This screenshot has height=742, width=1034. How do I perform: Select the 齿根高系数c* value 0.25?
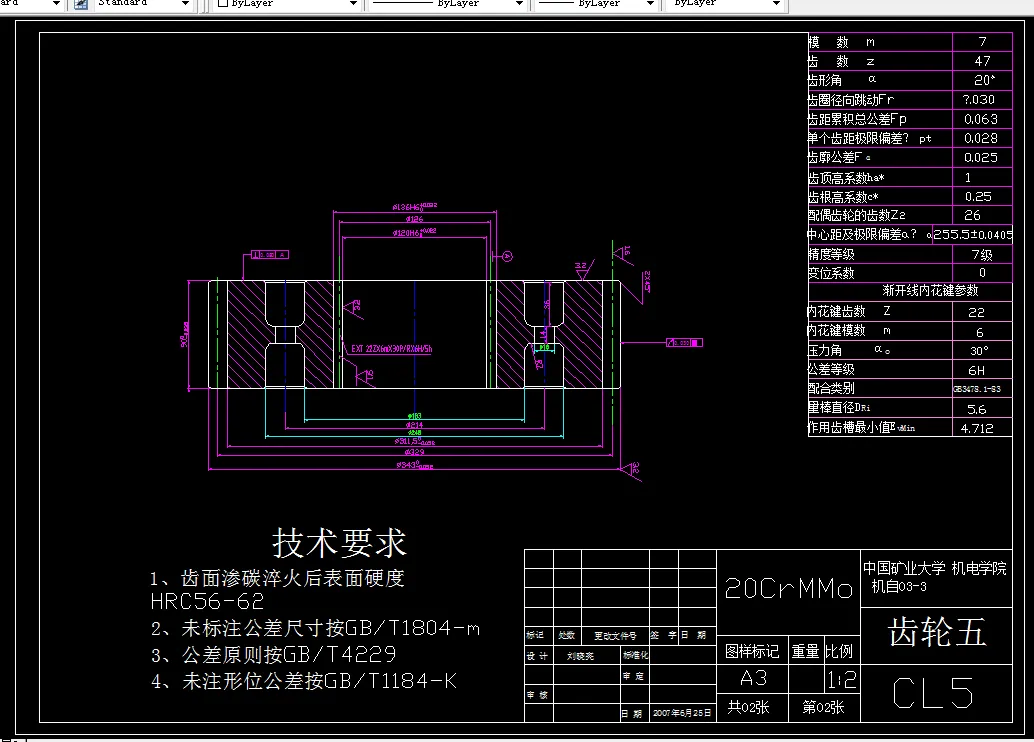click(978, 197)
